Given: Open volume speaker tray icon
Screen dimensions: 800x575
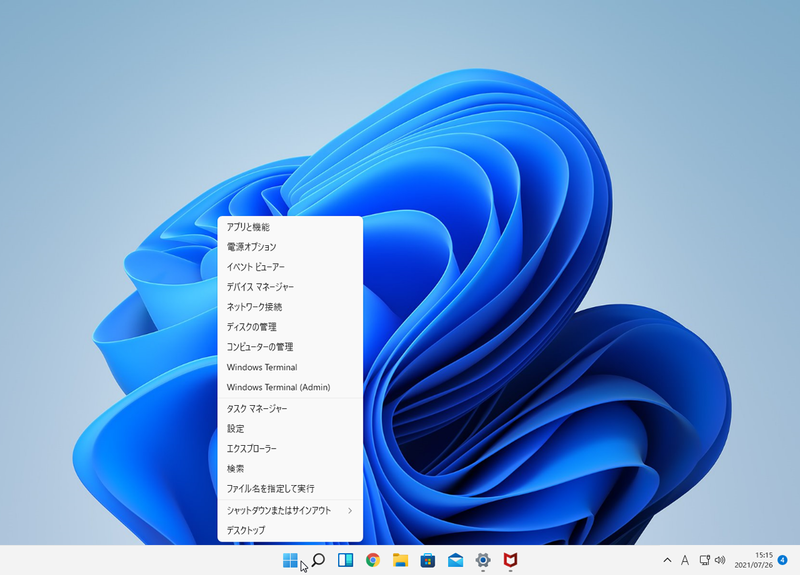Looking at the screenshot, I should (x=720, y=560).
